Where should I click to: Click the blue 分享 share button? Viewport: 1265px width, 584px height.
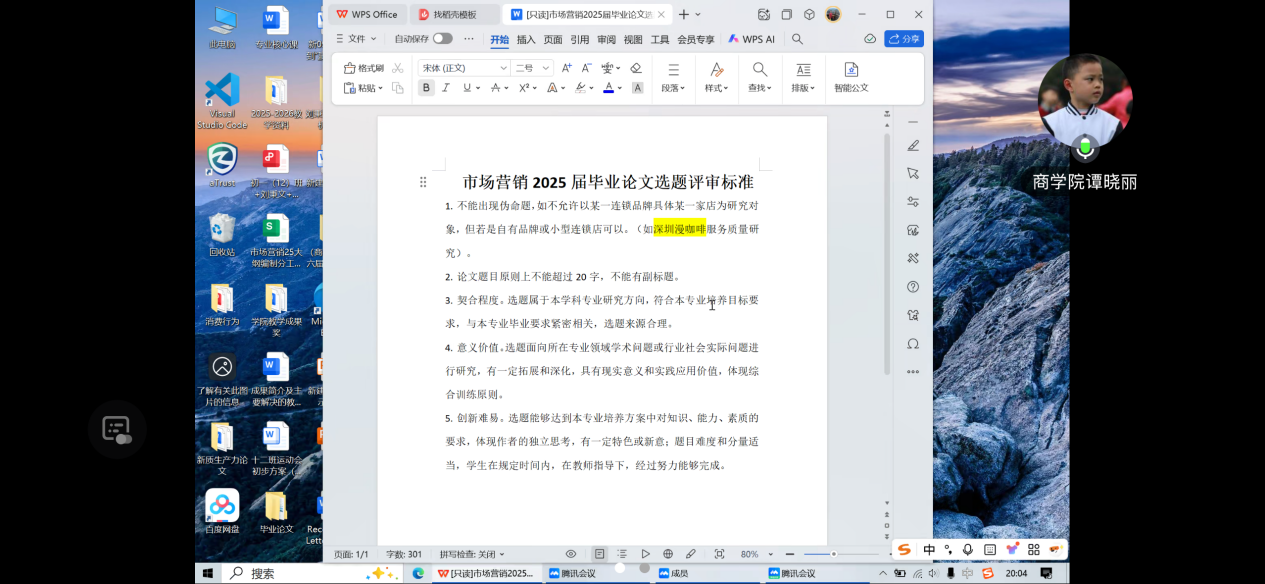904,39
